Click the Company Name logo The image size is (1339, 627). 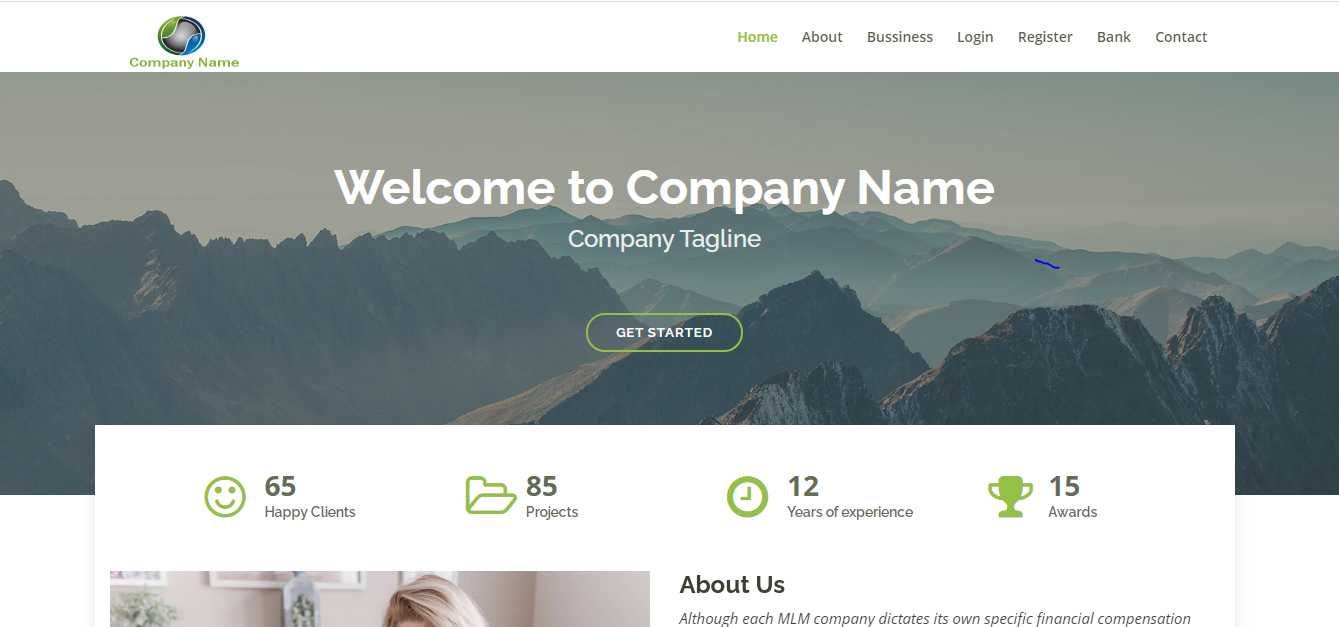click(x=184, y=42)
